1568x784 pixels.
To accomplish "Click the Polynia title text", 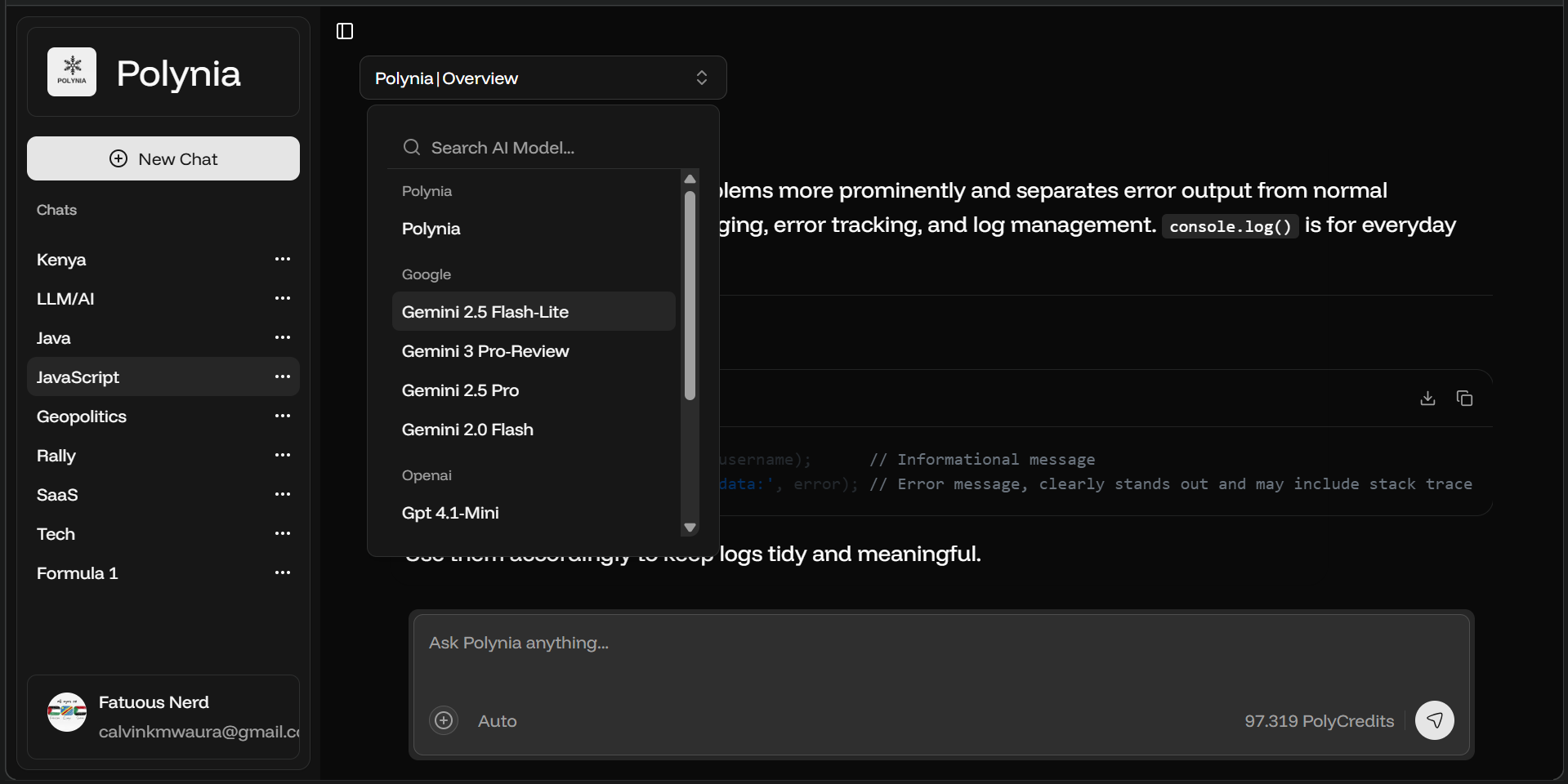I will pos(178,73).
